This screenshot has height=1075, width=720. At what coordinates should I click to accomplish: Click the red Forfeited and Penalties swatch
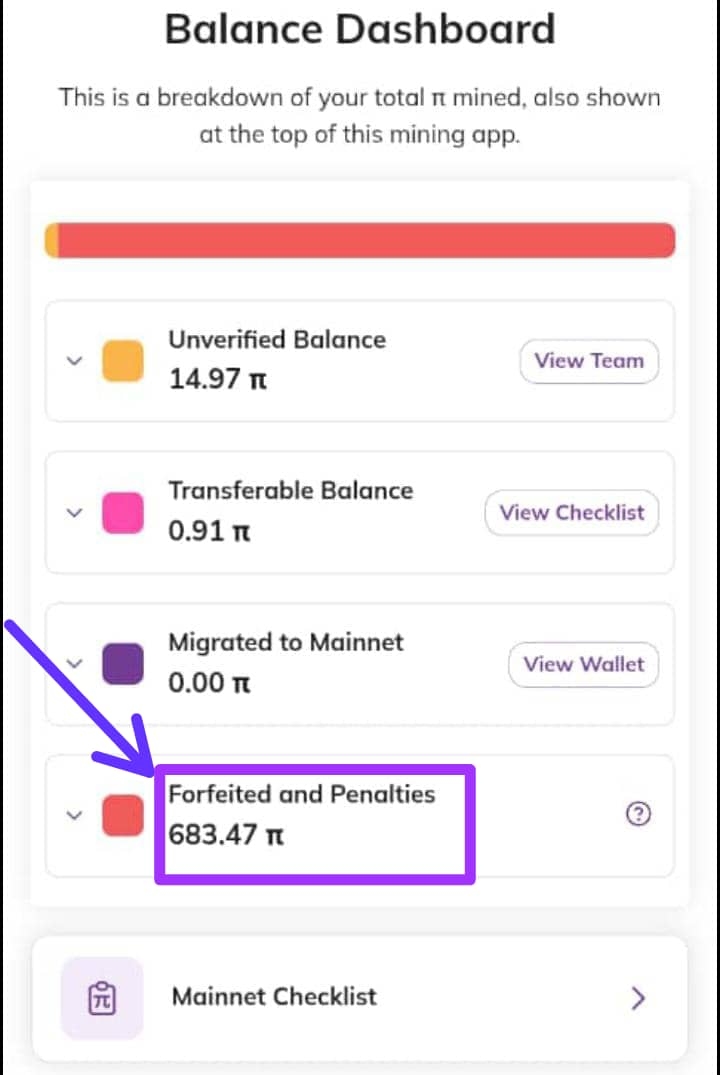(x=122, y=816)
